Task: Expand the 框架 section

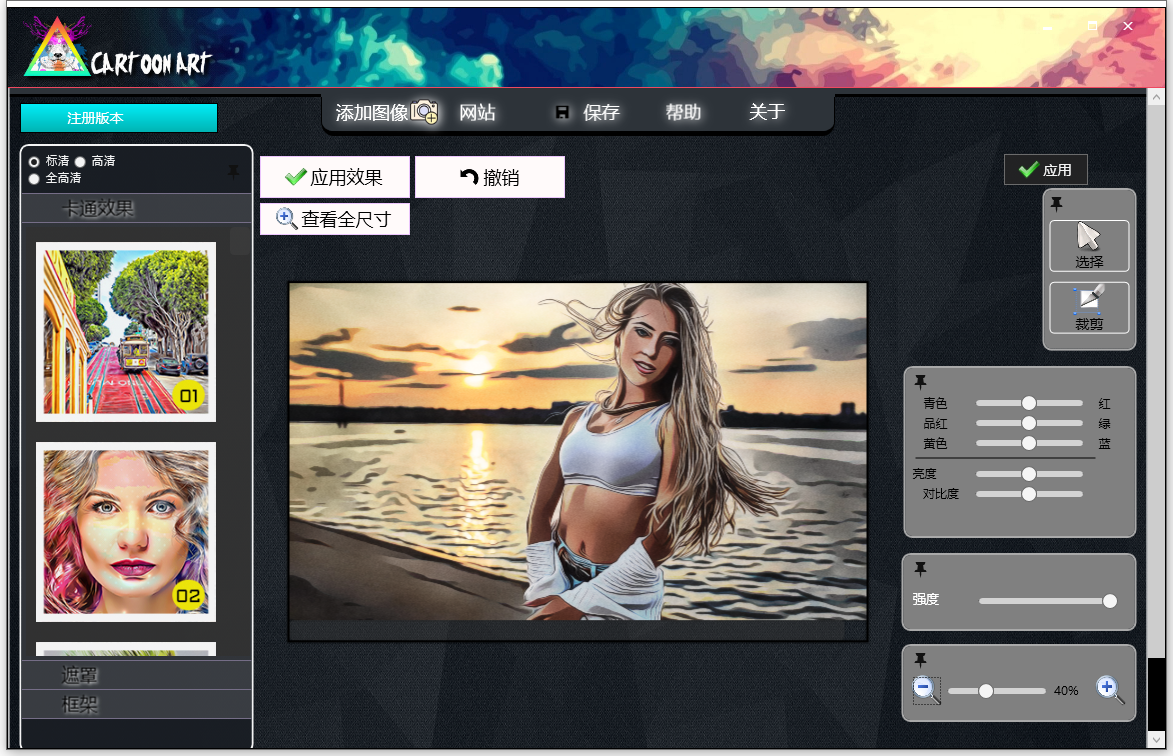Action: 136,704
